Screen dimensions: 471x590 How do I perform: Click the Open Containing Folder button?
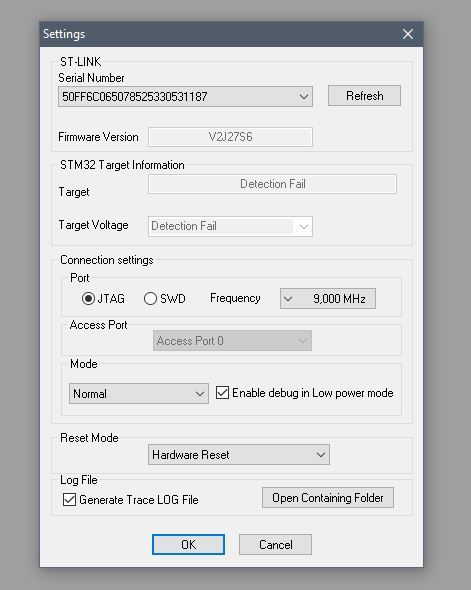coord(328,498)
